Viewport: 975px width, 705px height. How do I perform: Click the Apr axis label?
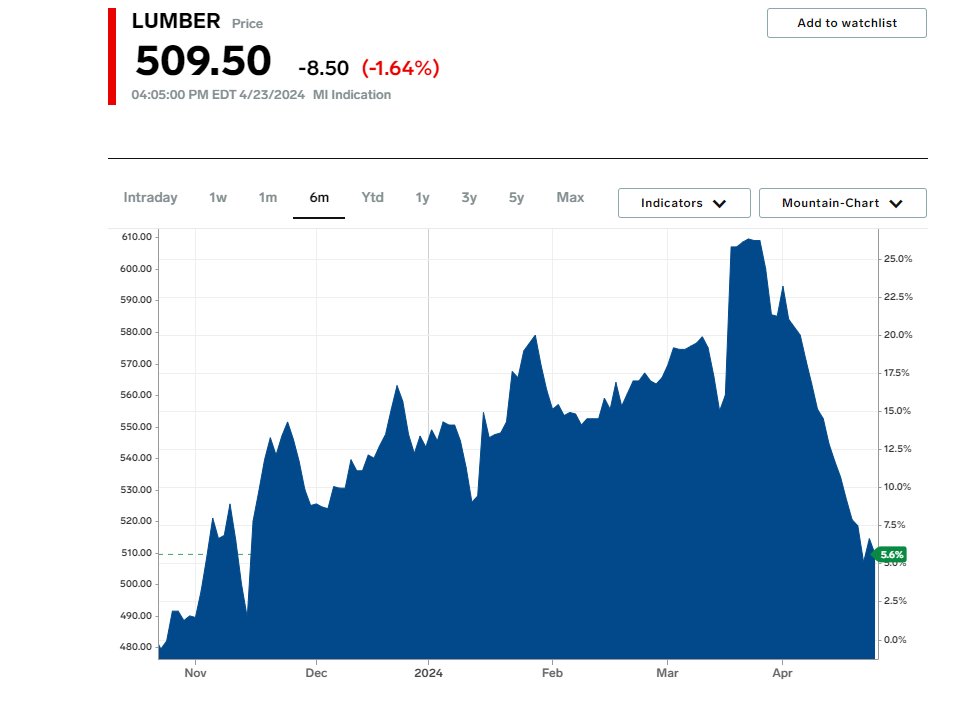[782, 673]
